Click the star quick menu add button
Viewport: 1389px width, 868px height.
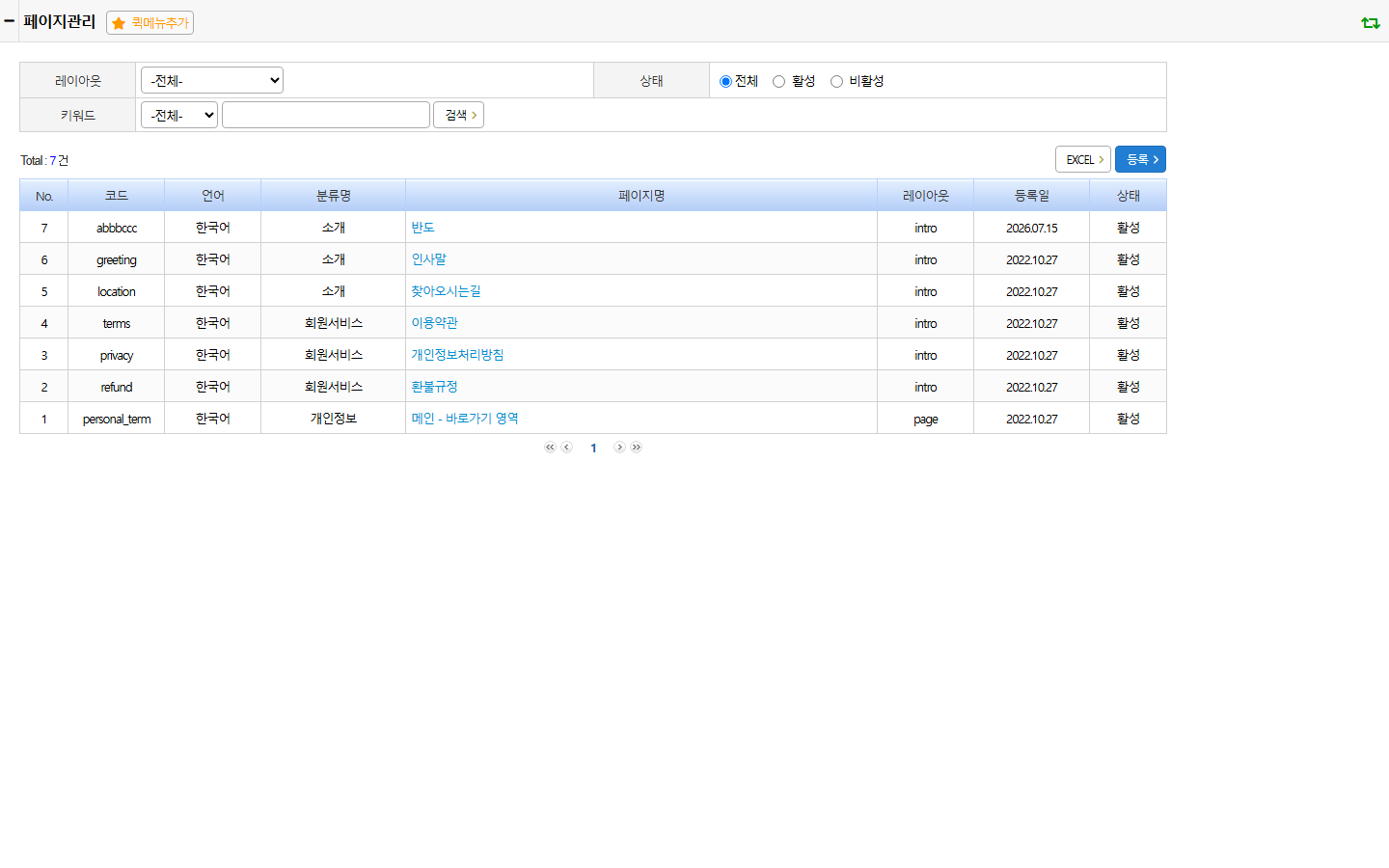tap(150, 22)
